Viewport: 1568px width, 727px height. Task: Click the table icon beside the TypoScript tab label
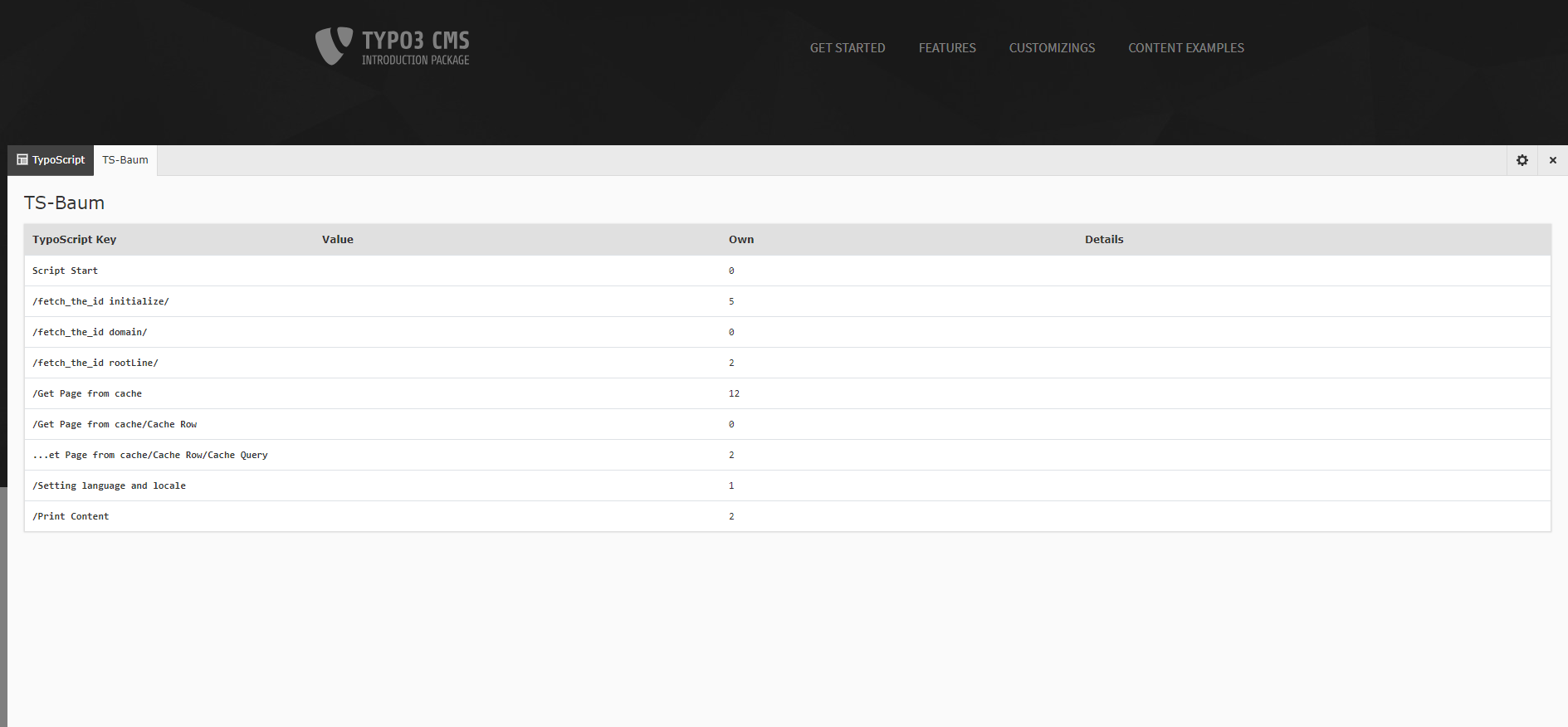point(22,159)
